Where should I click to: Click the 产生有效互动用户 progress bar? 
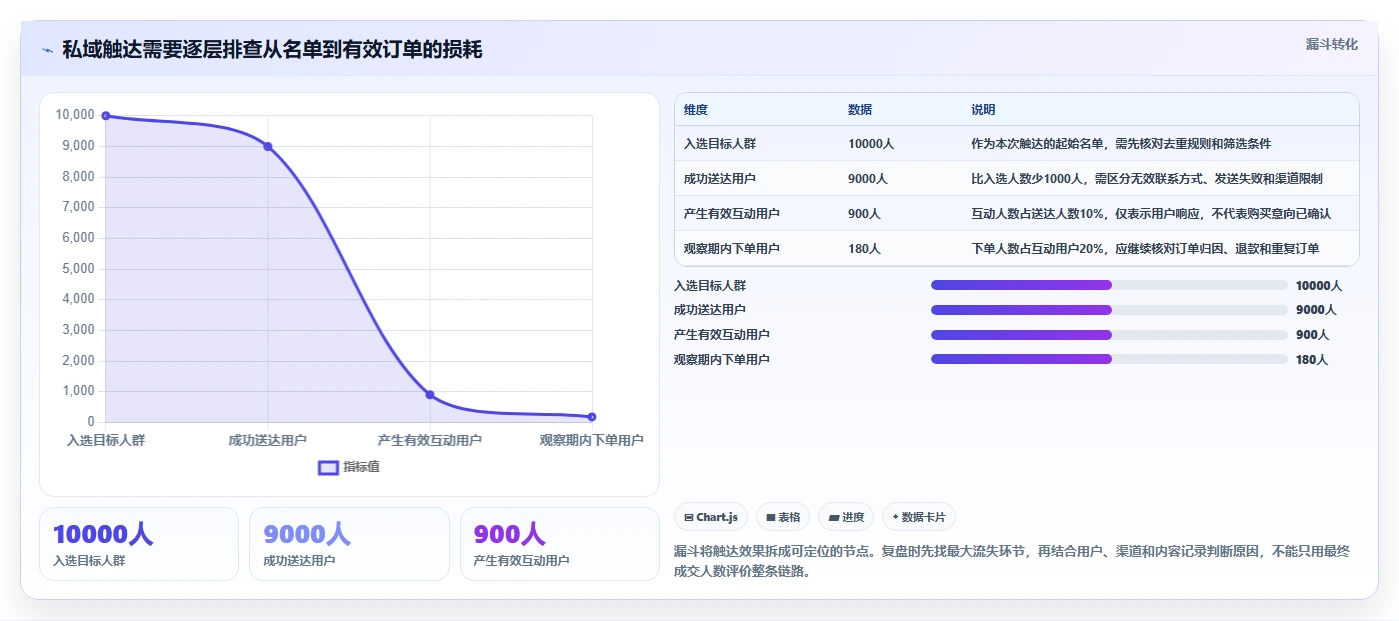click(1109, 335)
